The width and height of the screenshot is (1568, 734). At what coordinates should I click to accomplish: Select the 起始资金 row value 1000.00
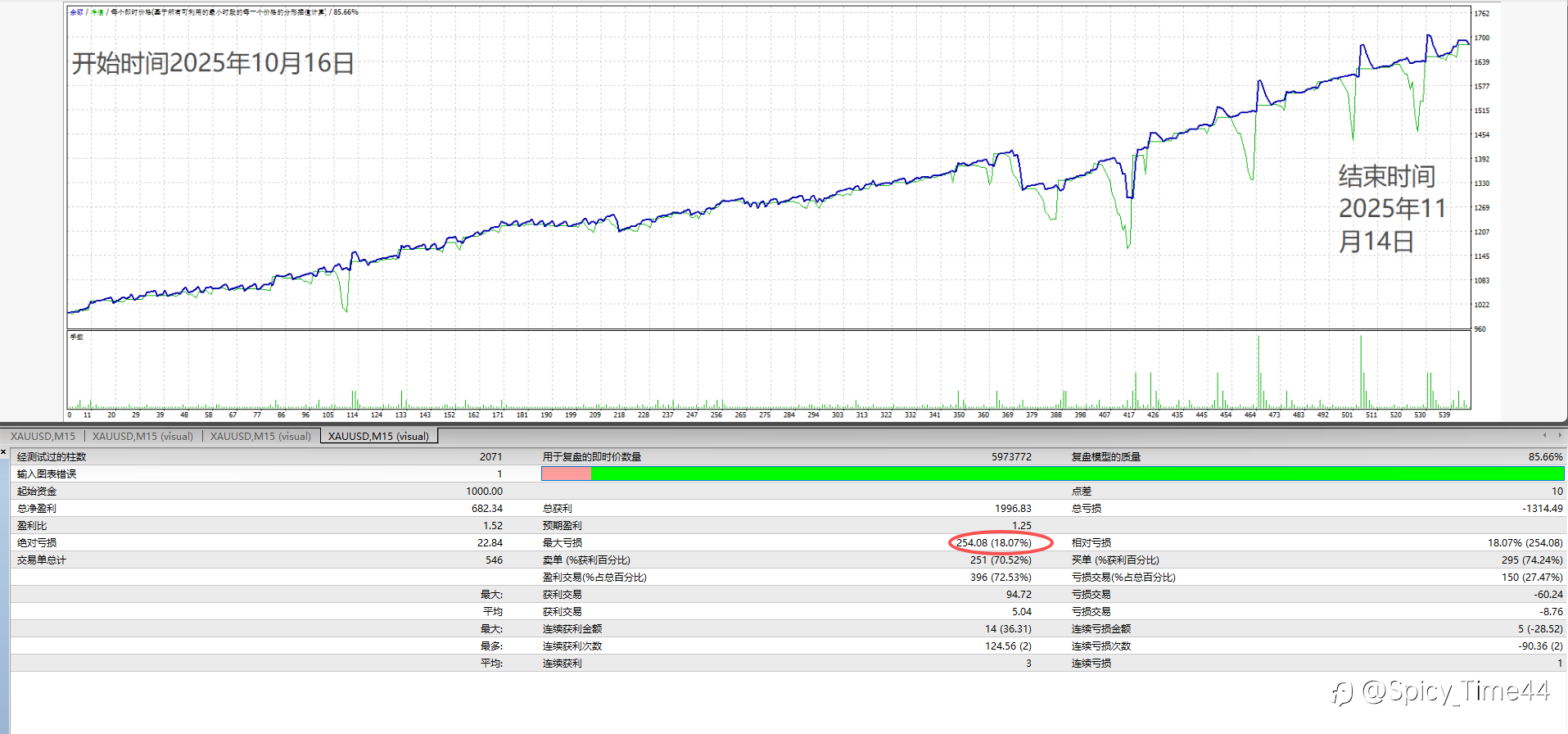(x=484, y=491)
